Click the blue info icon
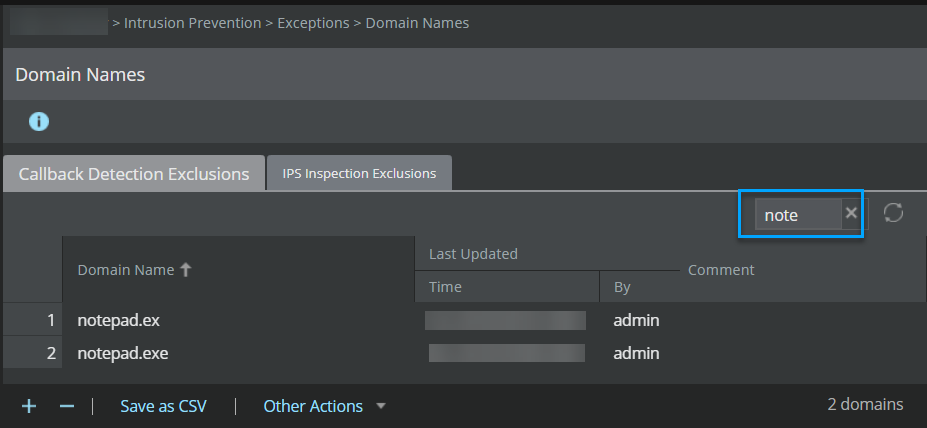The width and height of the screenshot is (927, 428). click(39, 122)
